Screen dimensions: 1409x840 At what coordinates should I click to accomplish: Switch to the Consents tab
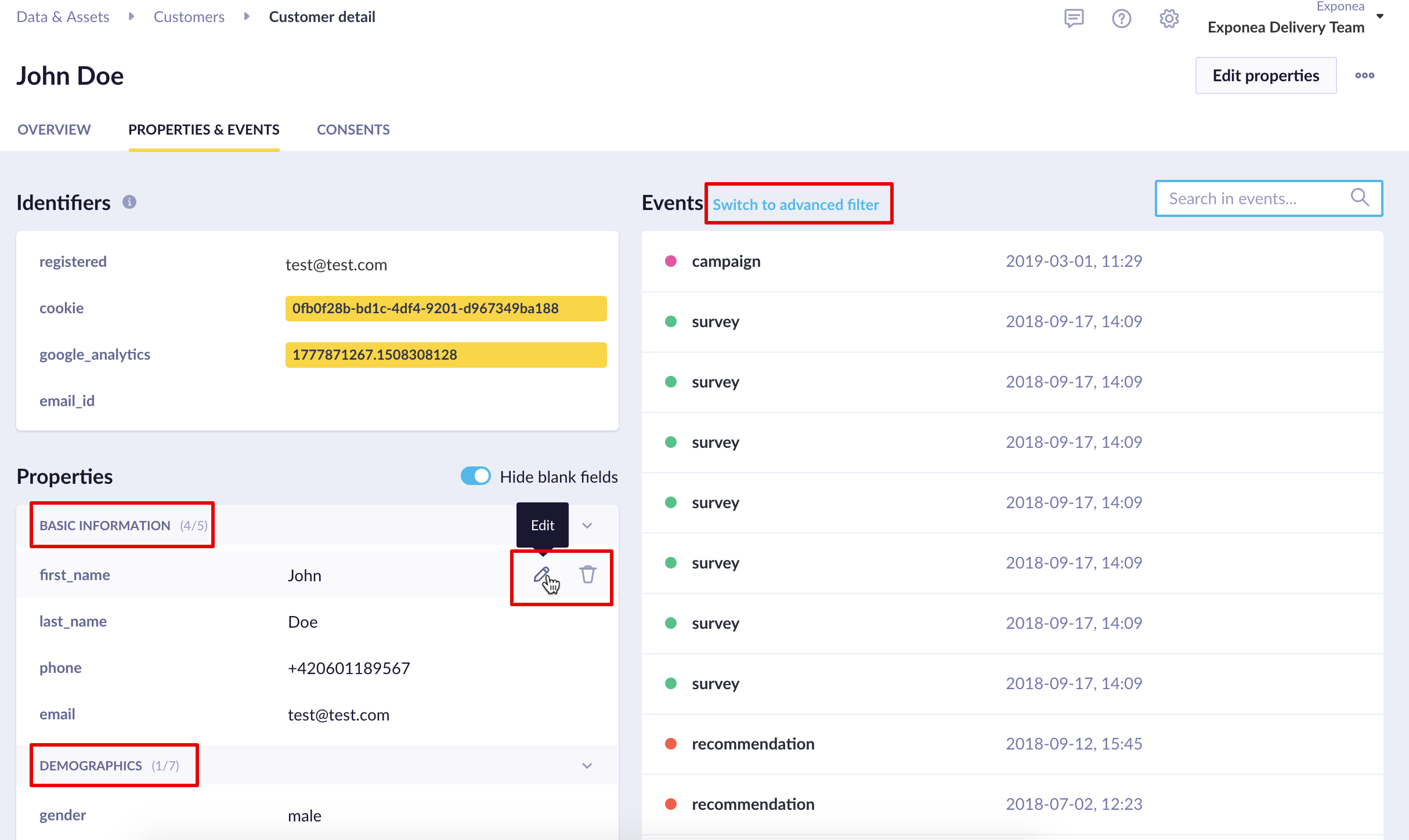353,129
